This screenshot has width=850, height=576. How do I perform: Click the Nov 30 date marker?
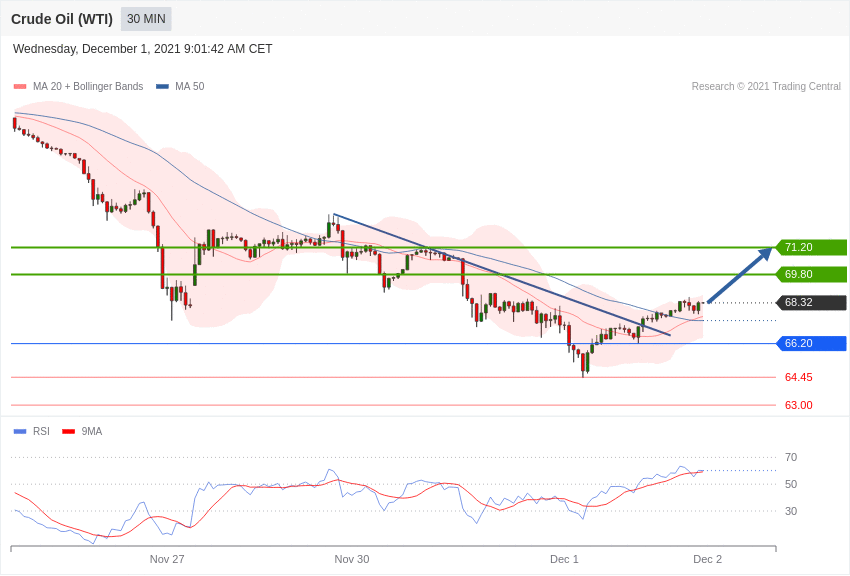pyautogui.click(x=352, y=559)
